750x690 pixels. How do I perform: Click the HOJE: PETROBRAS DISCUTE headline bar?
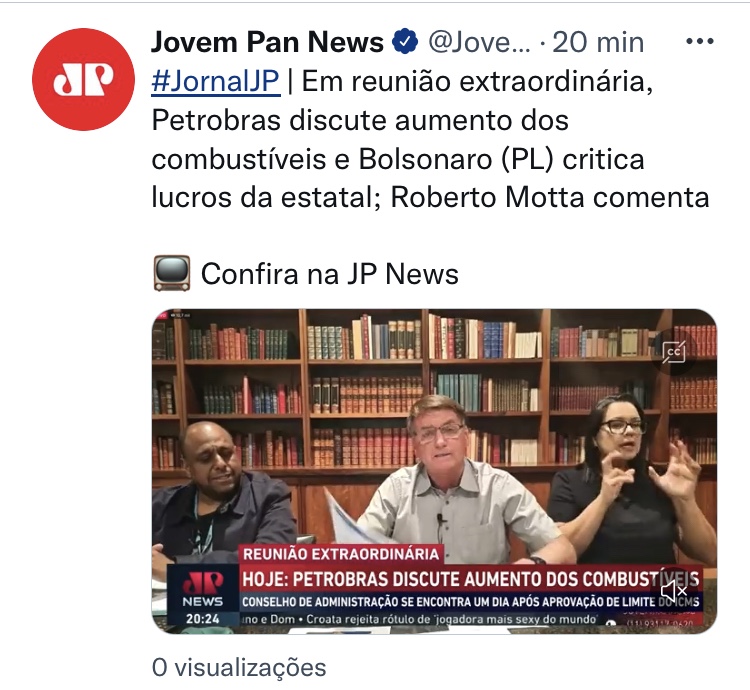coord(471,579)
